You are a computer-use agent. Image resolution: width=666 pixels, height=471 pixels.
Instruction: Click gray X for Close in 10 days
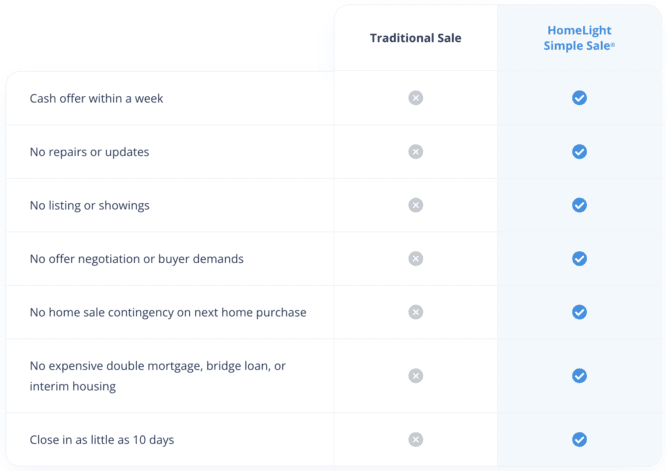click(x=416, y=440)
